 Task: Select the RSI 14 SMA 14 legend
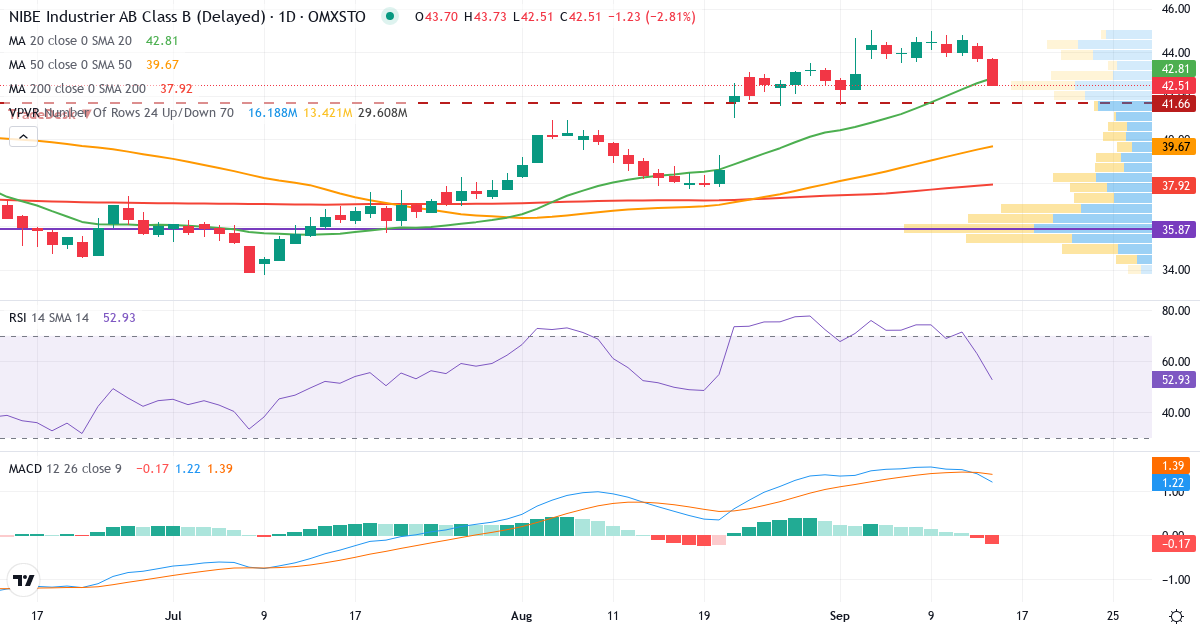click(49, 318)
